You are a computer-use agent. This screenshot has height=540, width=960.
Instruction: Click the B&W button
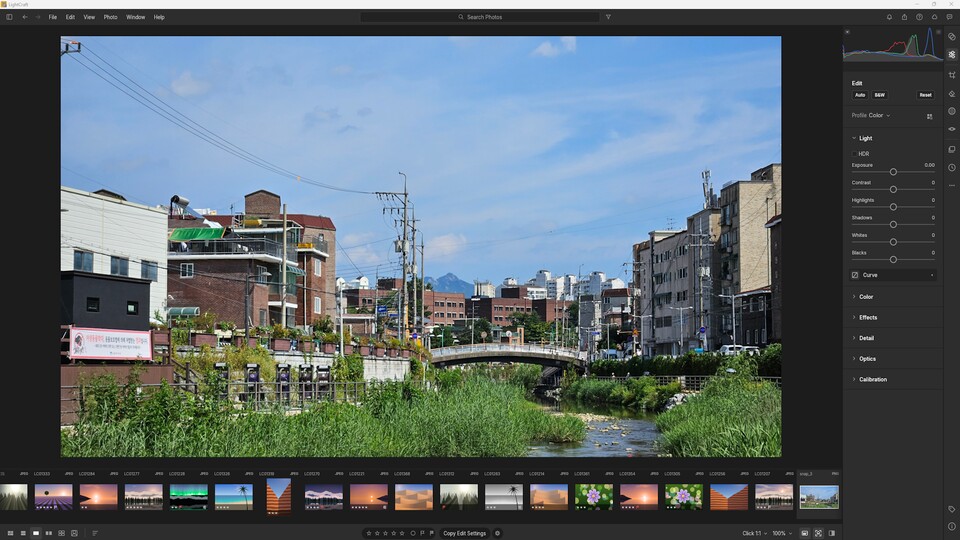879,95
